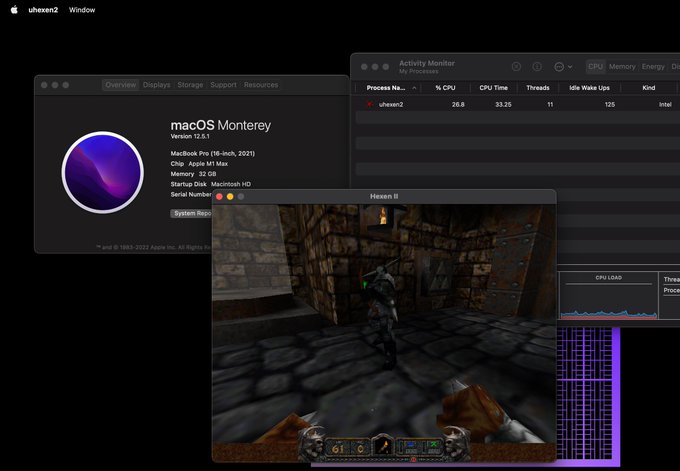Open the Apple menu
The image size is (680, 471).
coord(14,10)
